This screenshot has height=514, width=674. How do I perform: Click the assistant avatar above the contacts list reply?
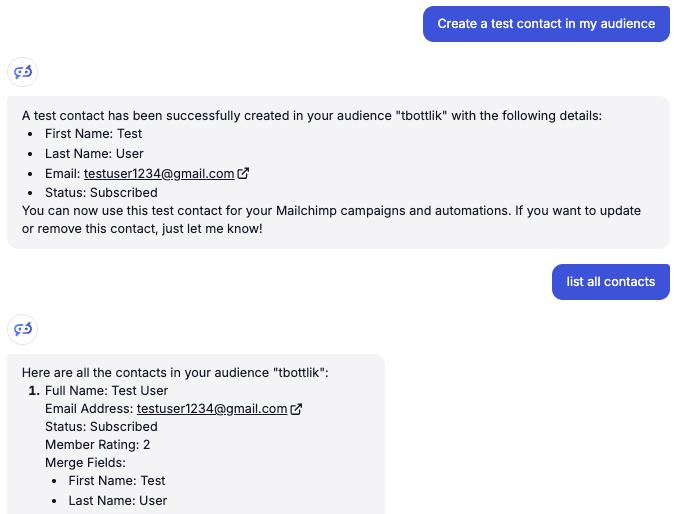click(22, 328)
